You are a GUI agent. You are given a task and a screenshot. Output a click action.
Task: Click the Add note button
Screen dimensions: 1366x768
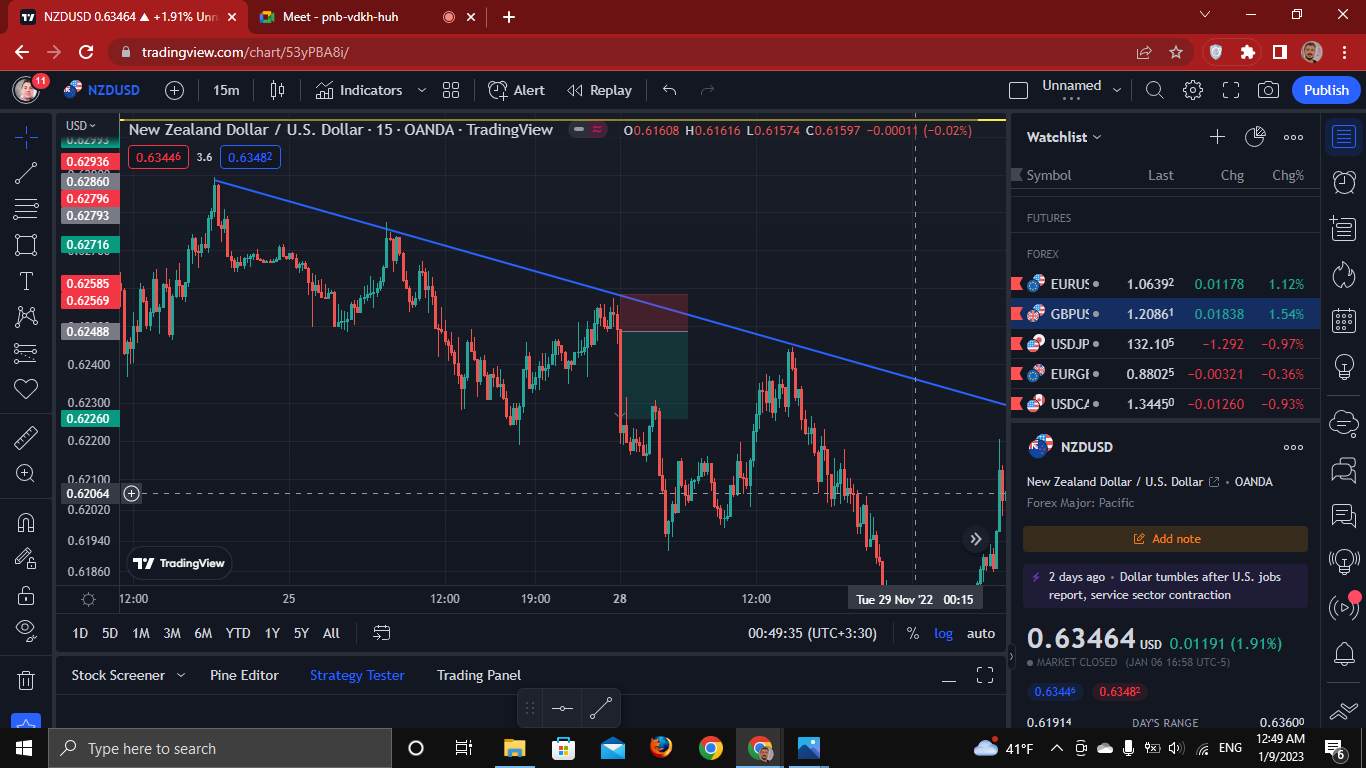coord(1165,539)
